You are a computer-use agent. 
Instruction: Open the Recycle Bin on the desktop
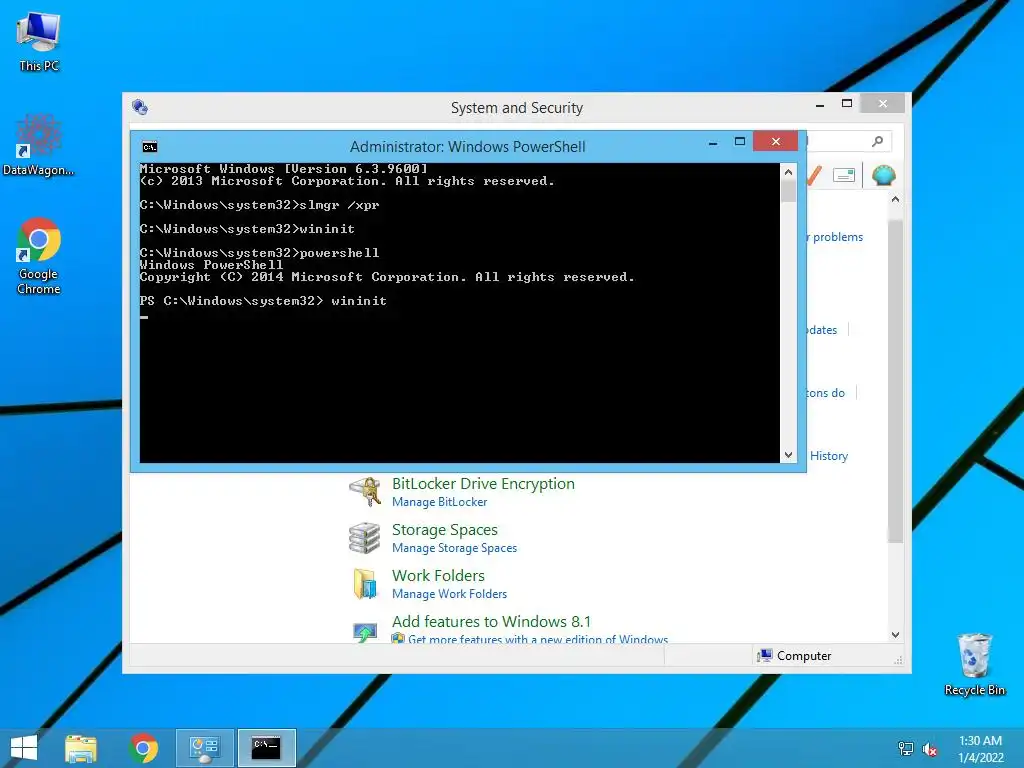point(974,664)
